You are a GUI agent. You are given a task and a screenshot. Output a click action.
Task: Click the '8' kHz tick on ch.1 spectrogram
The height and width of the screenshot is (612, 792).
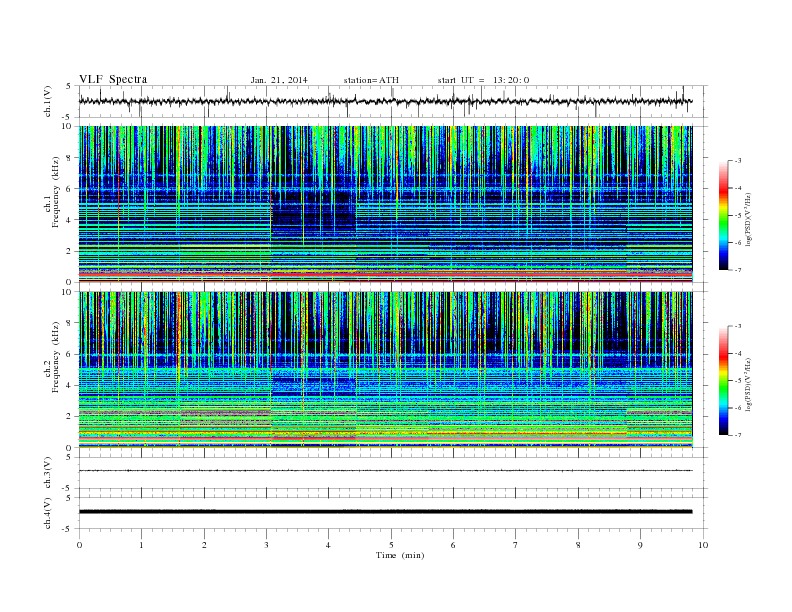(69, 158)
